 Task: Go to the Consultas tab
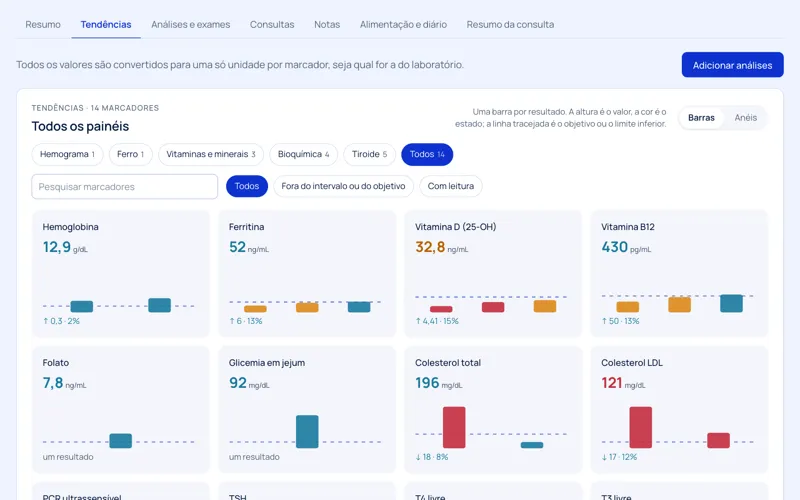click(x=272, y=24)
